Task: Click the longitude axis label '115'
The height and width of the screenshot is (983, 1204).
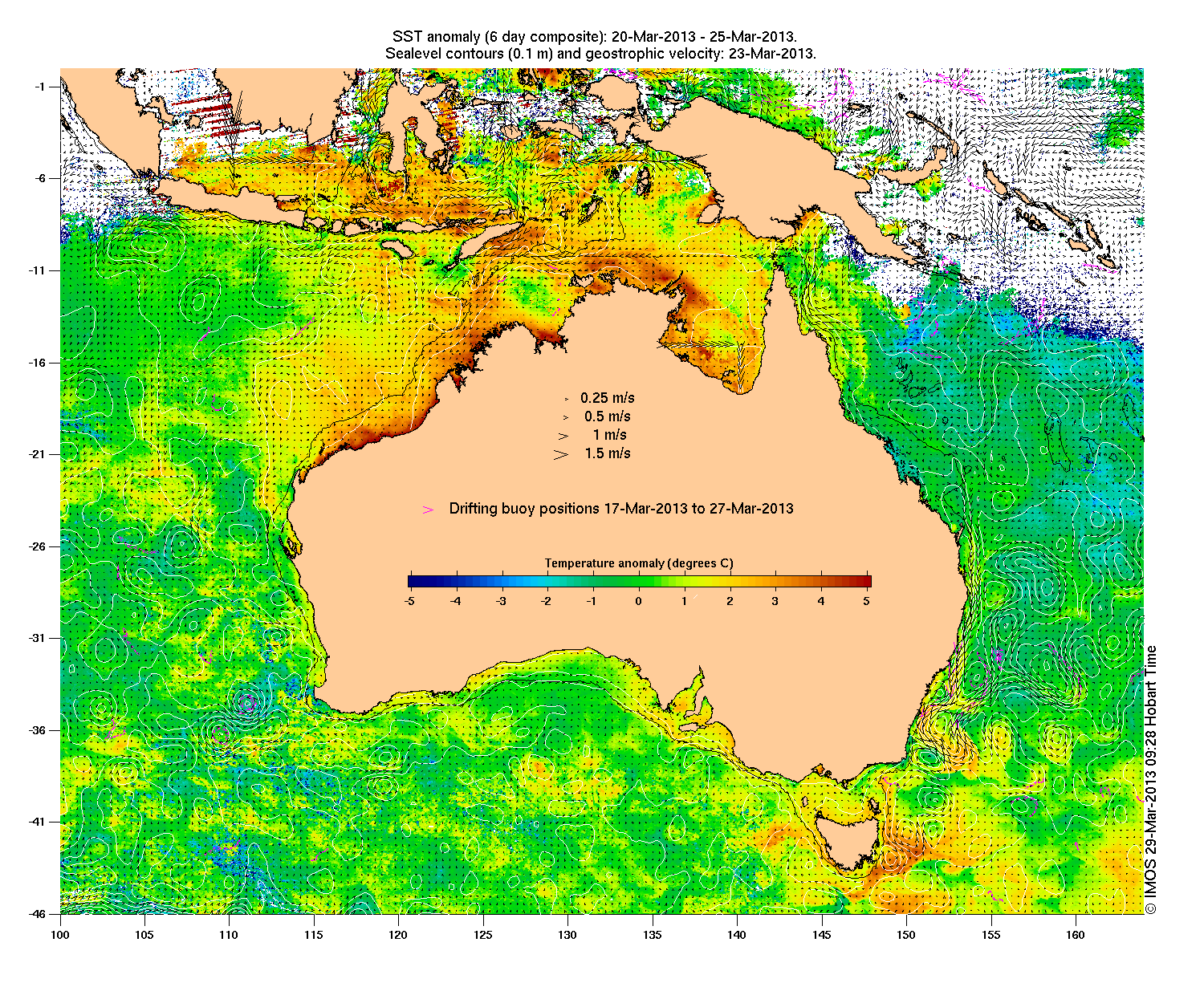Action: point(314,935)
